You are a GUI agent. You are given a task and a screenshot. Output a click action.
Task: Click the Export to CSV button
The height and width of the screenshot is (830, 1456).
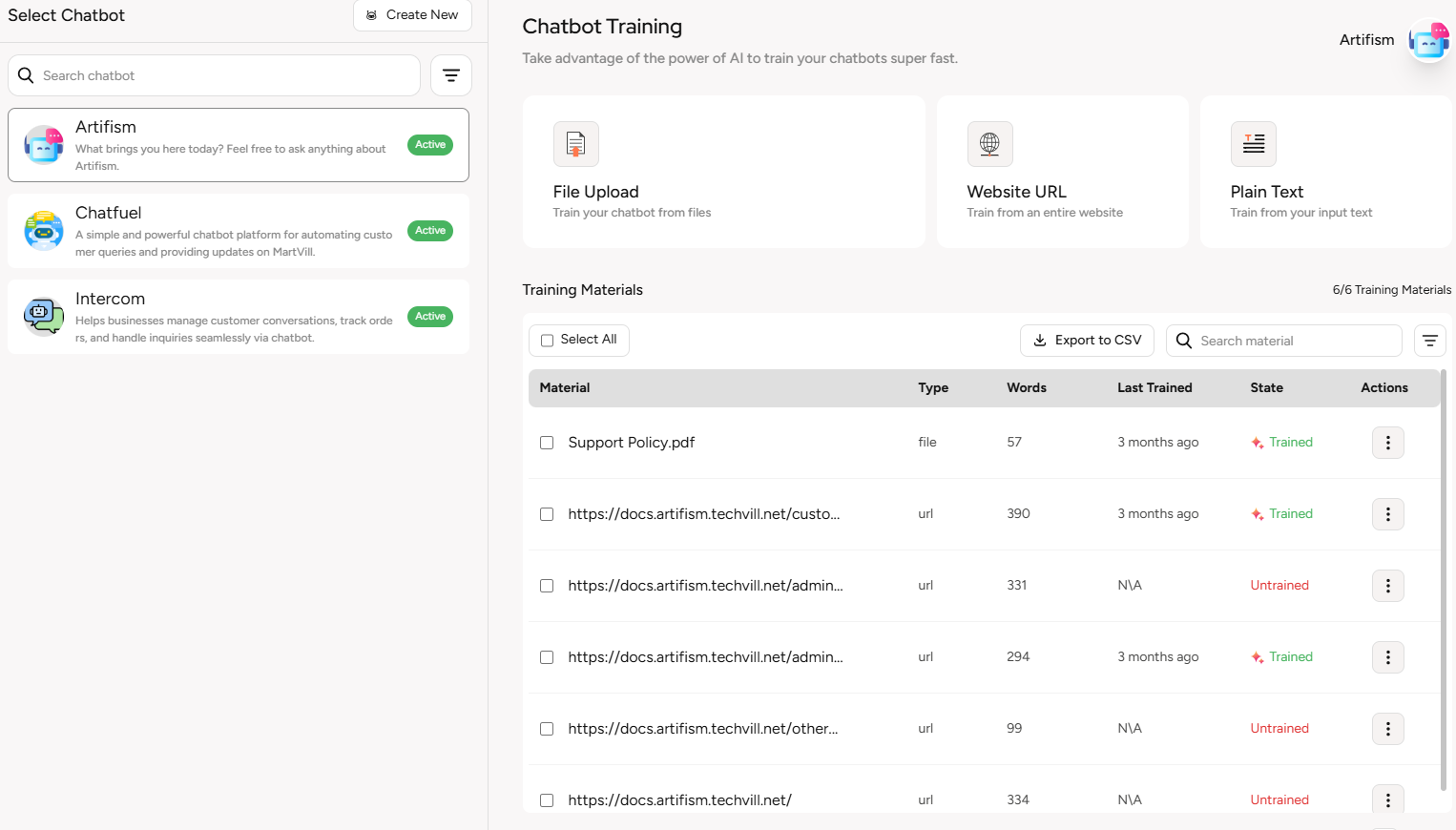pos(1087,341)
